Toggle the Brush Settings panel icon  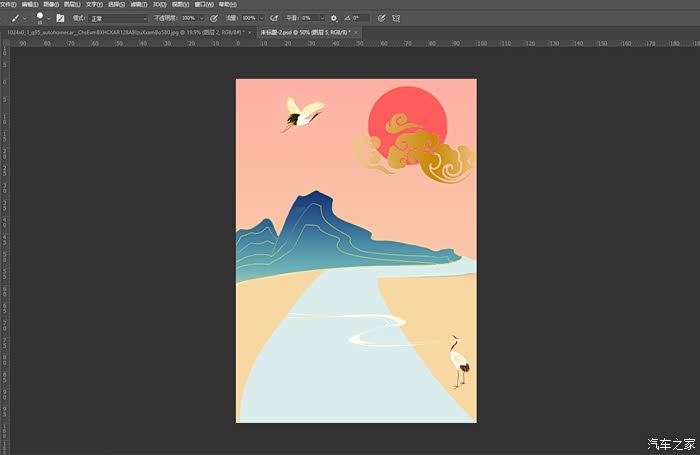(60, 18)
